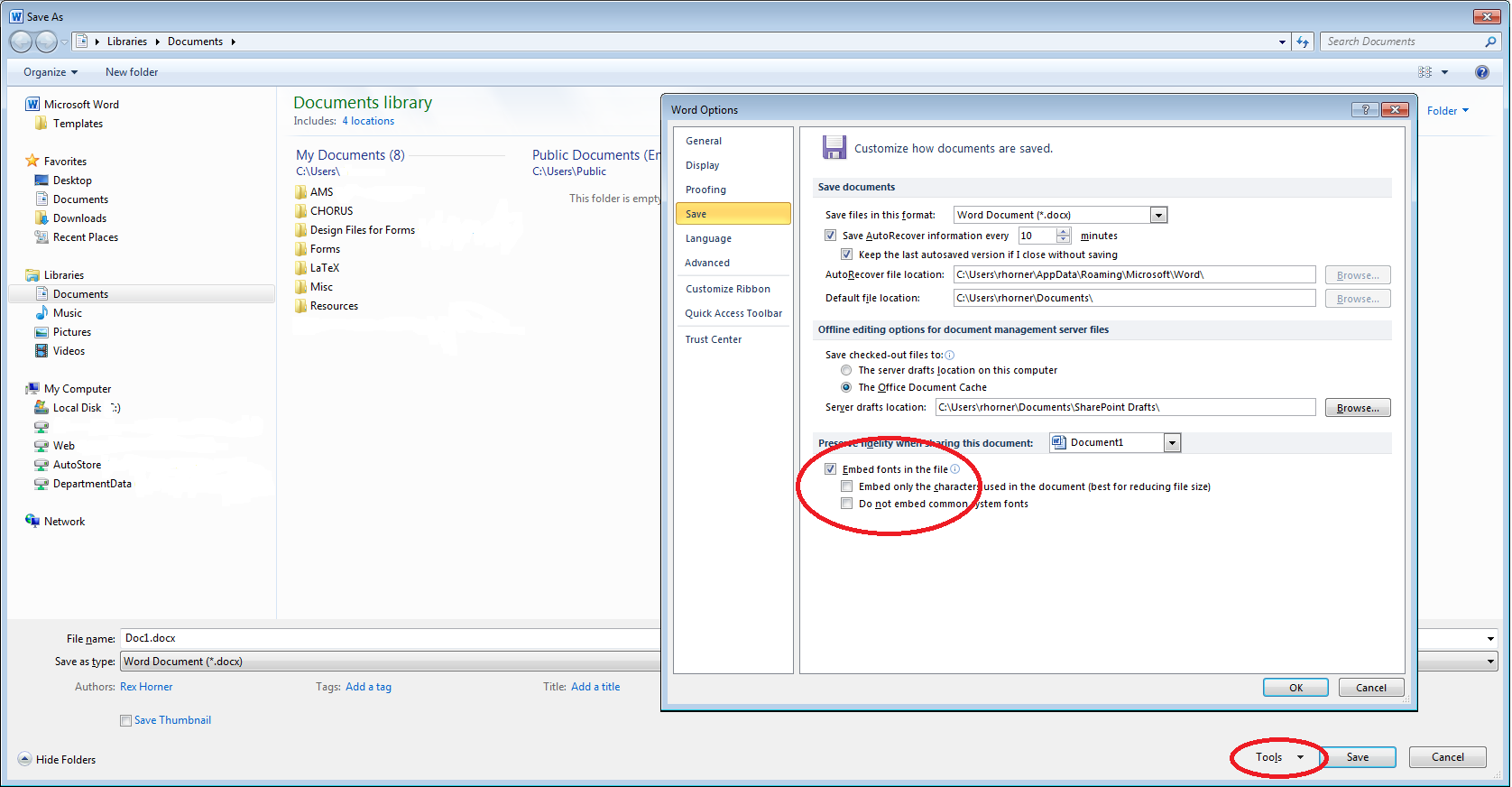Viewport: 1512px width, 787px height.
Task: Click the Save button in Save As
Action: 1358,757
